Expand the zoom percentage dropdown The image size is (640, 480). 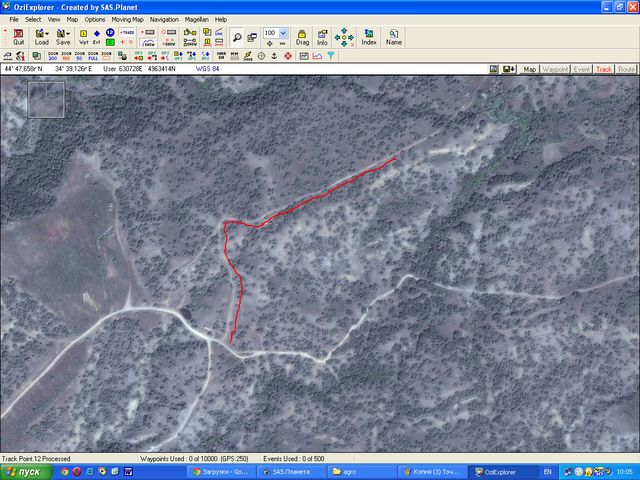[x=284, y=33]
